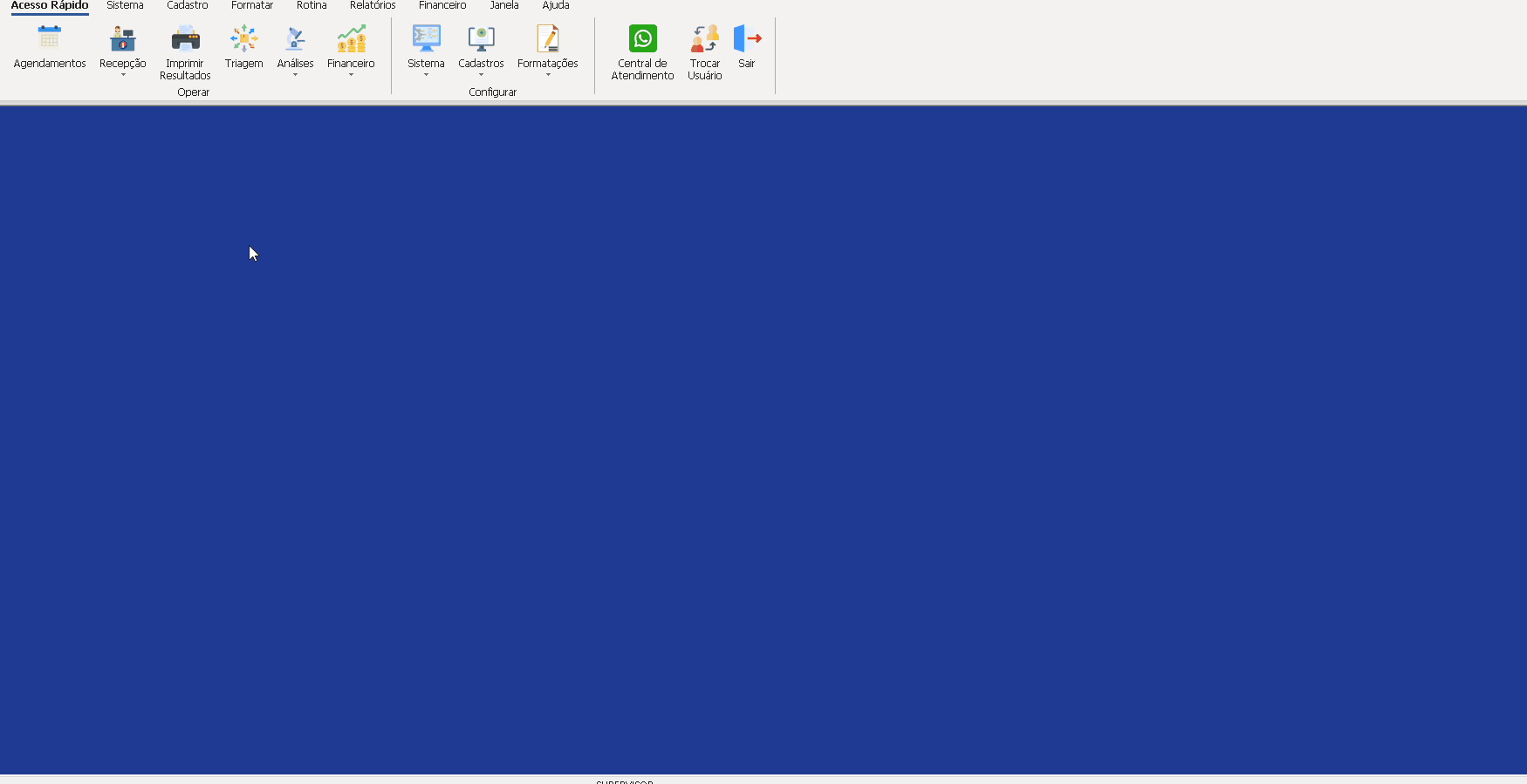The width and height of the screenshot is (1527, 784).
Task: Open the Janela menu
Action: 504,5
